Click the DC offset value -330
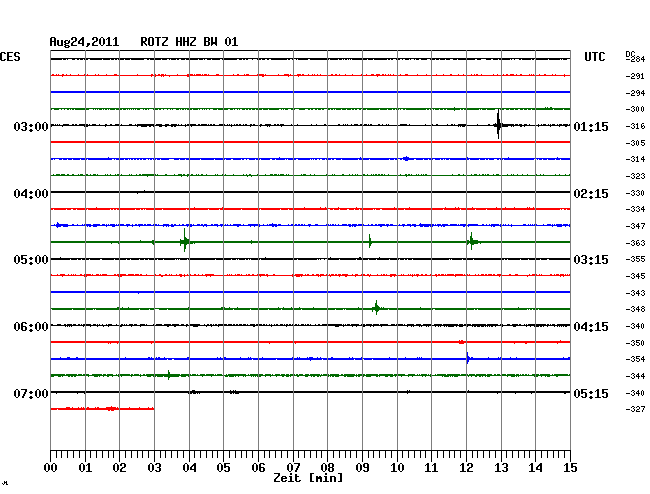 [x=635, y=193]
